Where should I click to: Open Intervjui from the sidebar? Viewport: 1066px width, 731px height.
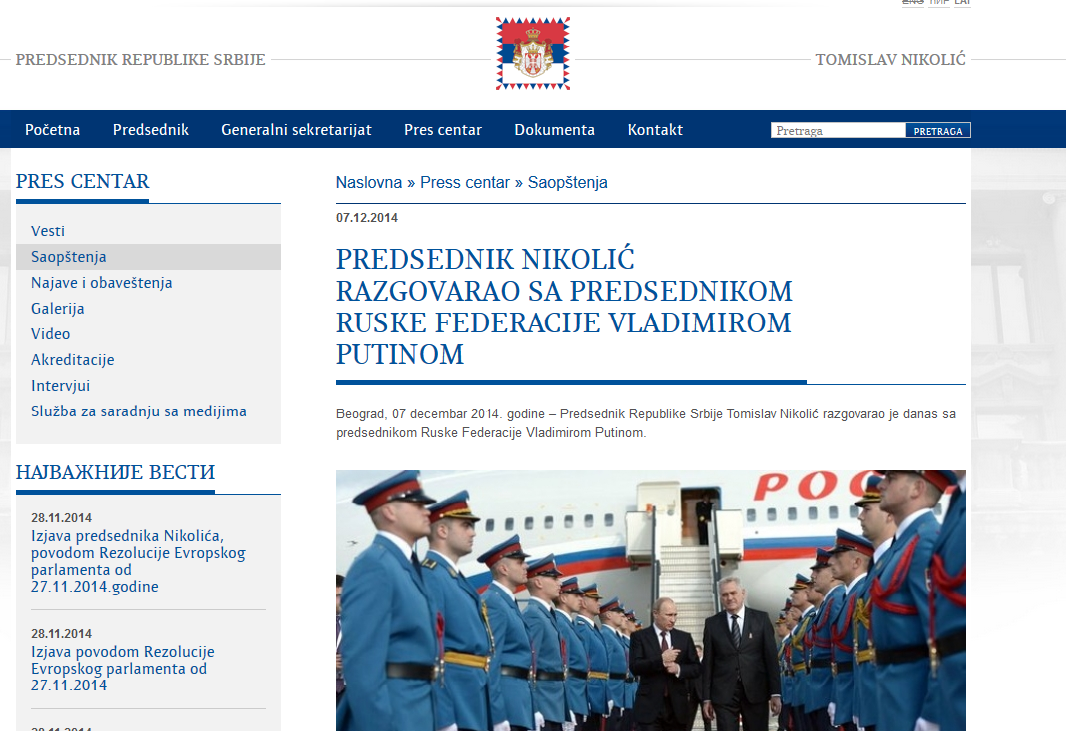[61, 386]
